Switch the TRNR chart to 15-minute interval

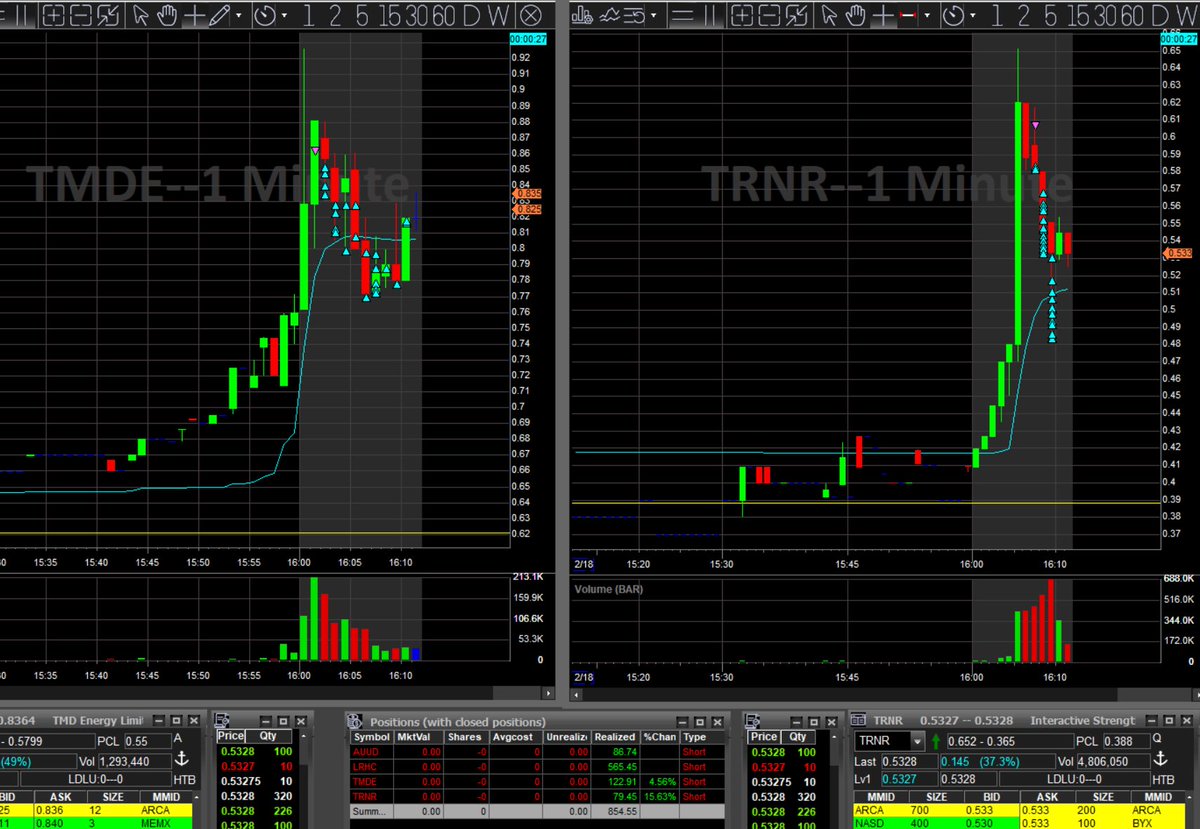pyautogui.click(x=1080, y=16)
